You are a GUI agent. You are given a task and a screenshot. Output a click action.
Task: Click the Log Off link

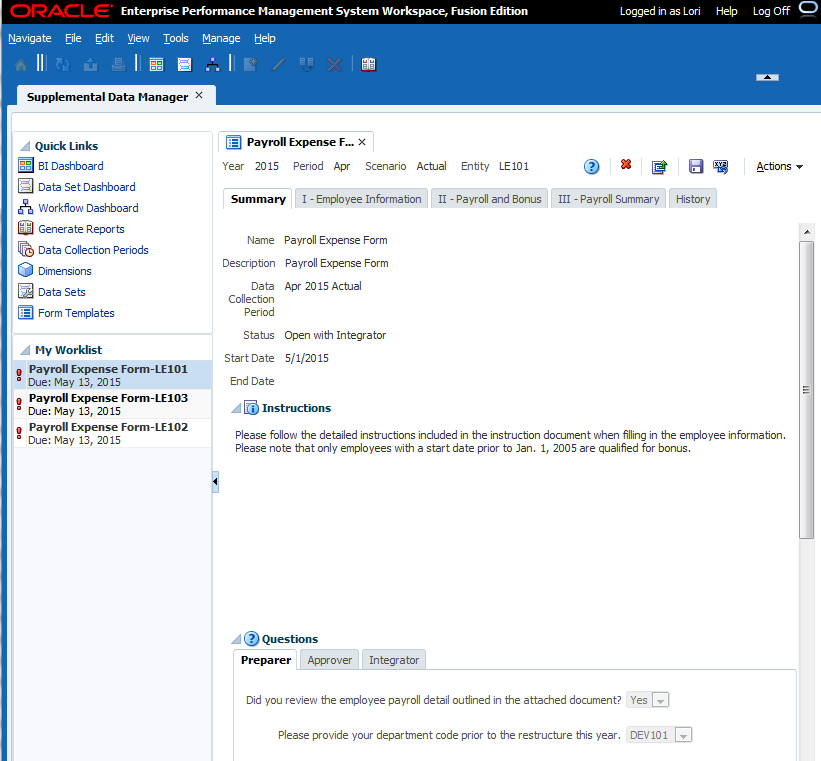(x=770, y=11)
